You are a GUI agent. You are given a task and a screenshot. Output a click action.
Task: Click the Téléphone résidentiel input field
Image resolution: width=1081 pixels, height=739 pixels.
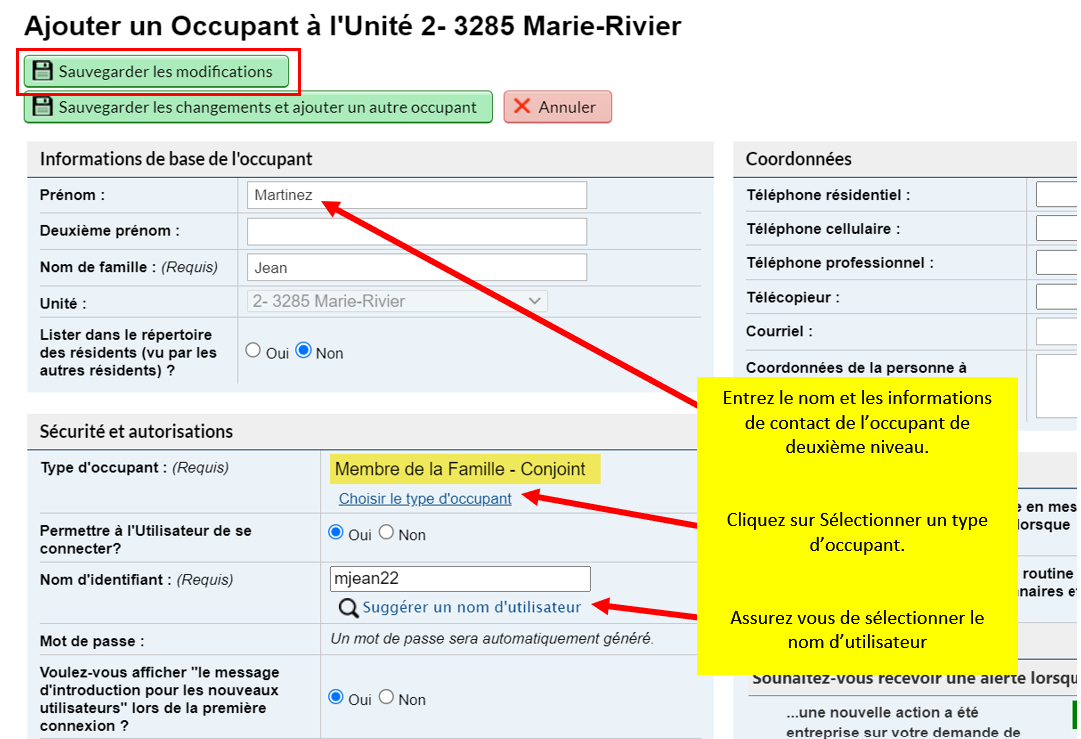click(1058, 195)
